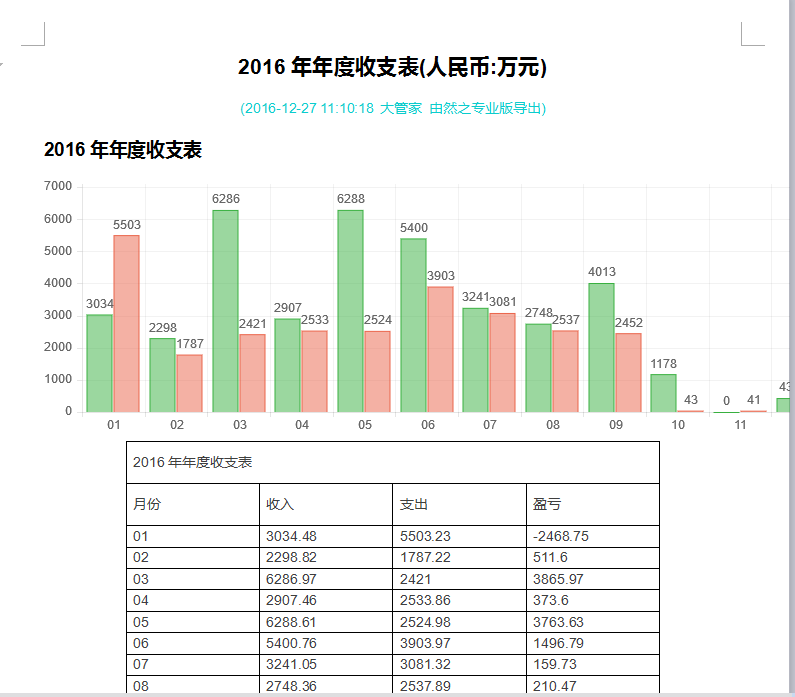Click the table cell 511.6

coord(593,558)
